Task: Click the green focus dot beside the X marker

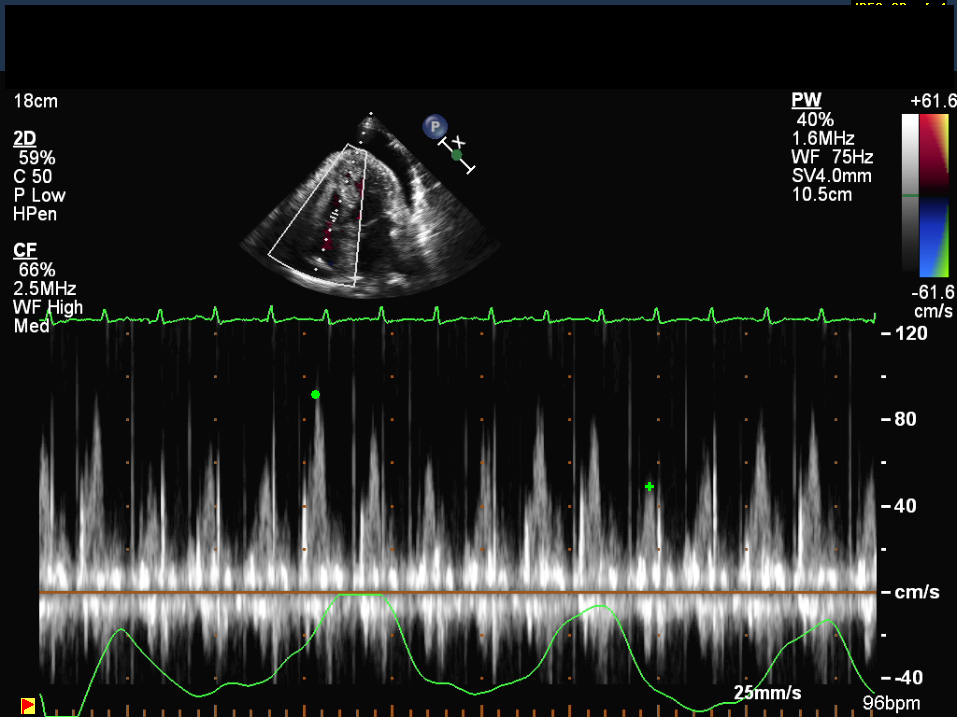Action: coord(457,155)
